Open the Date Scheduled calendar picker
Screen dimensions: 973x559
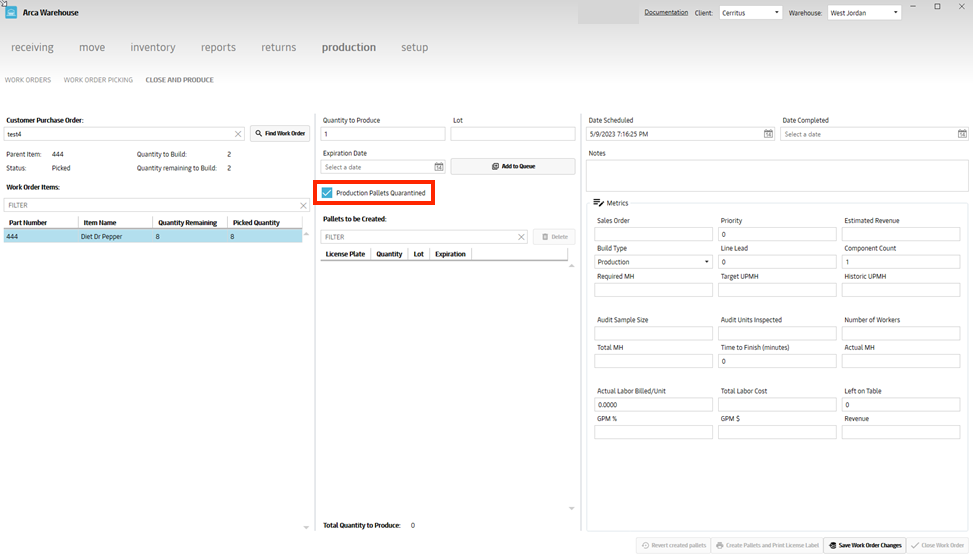tap(768, 134)
